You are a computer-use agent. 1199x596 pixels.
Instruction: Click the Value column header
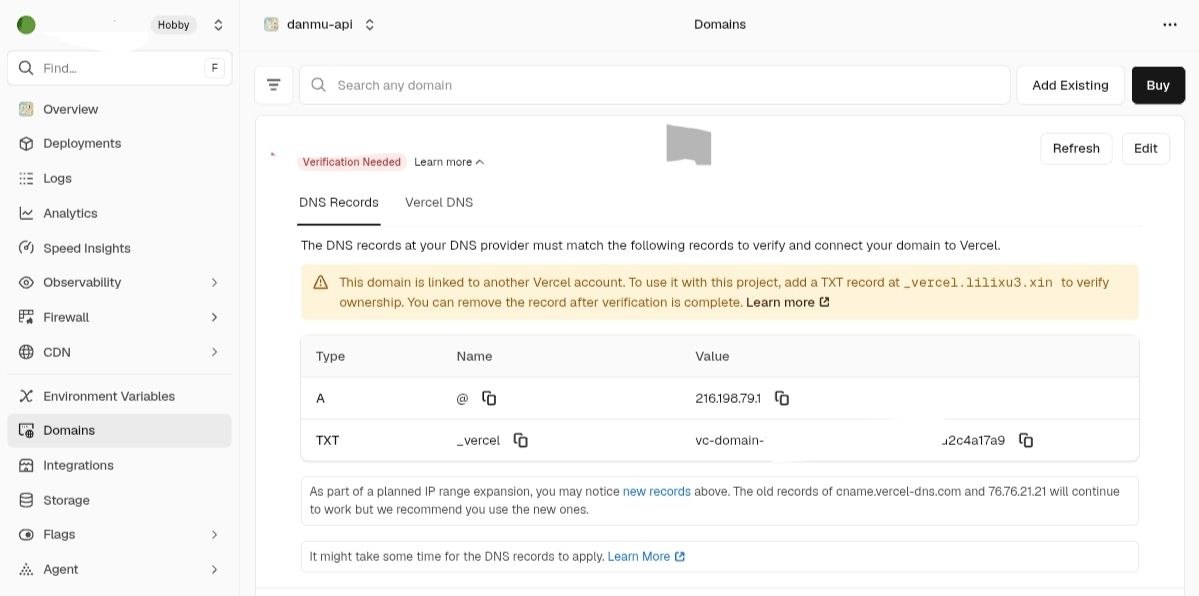[x=712, y=357]
